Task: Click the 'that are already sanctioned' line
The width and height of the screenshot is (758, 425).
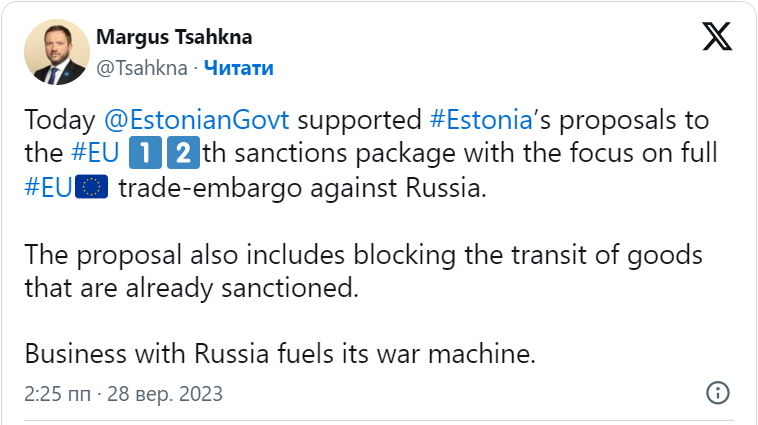Action: (191, 288)
